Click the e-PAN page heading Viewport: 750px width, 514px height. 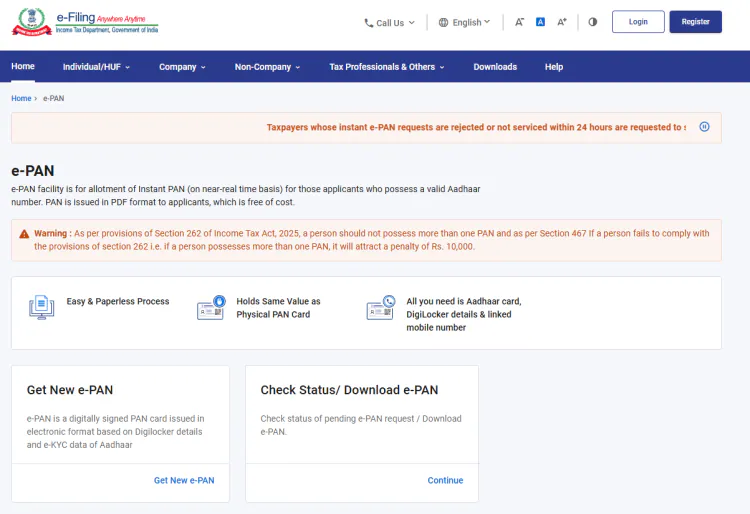(x=33, y=171)
